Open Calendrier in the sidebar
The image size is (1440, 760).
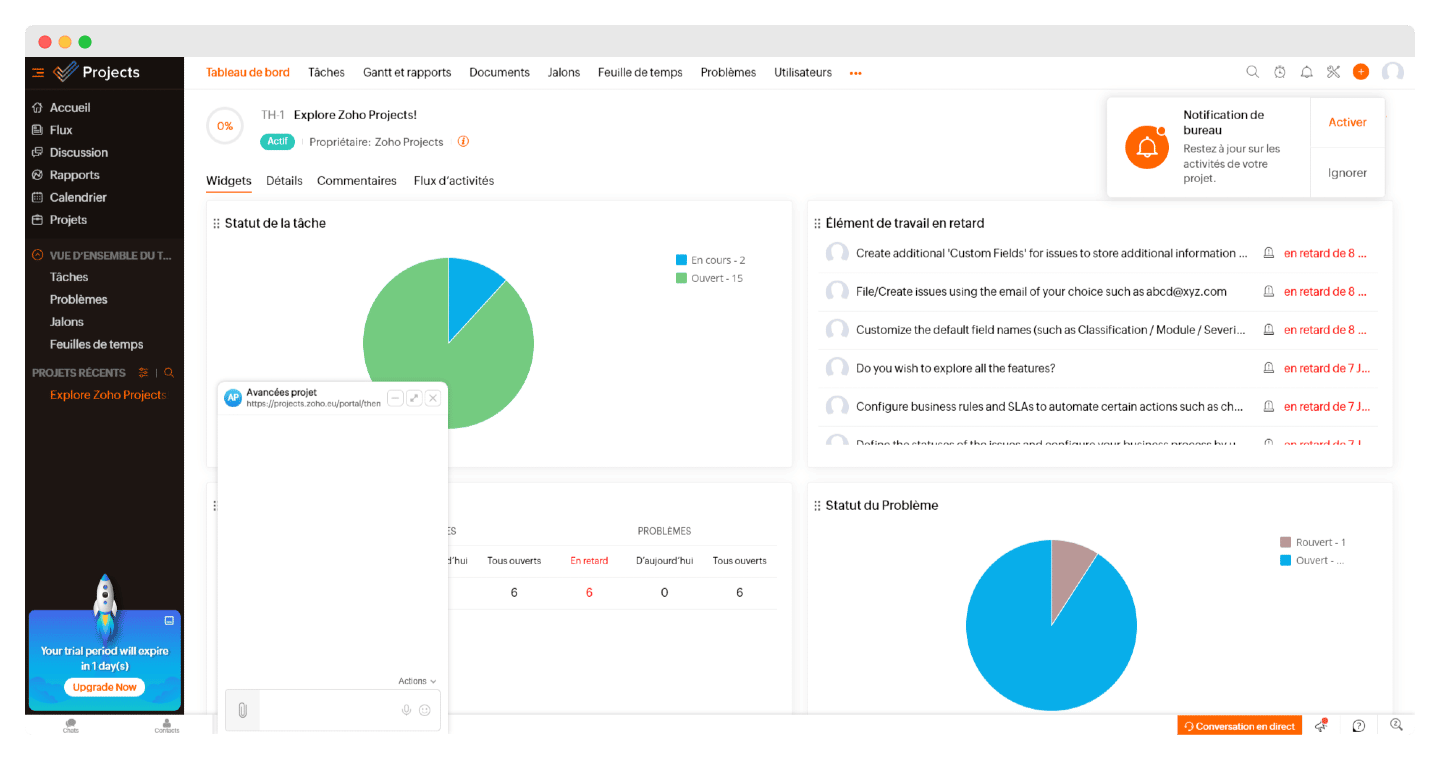click(78, 197)
